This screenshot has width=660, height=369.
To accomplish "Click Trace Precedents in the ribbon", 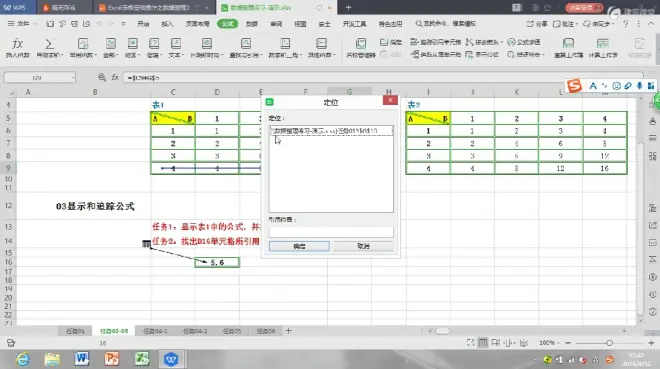I will 436,42.
